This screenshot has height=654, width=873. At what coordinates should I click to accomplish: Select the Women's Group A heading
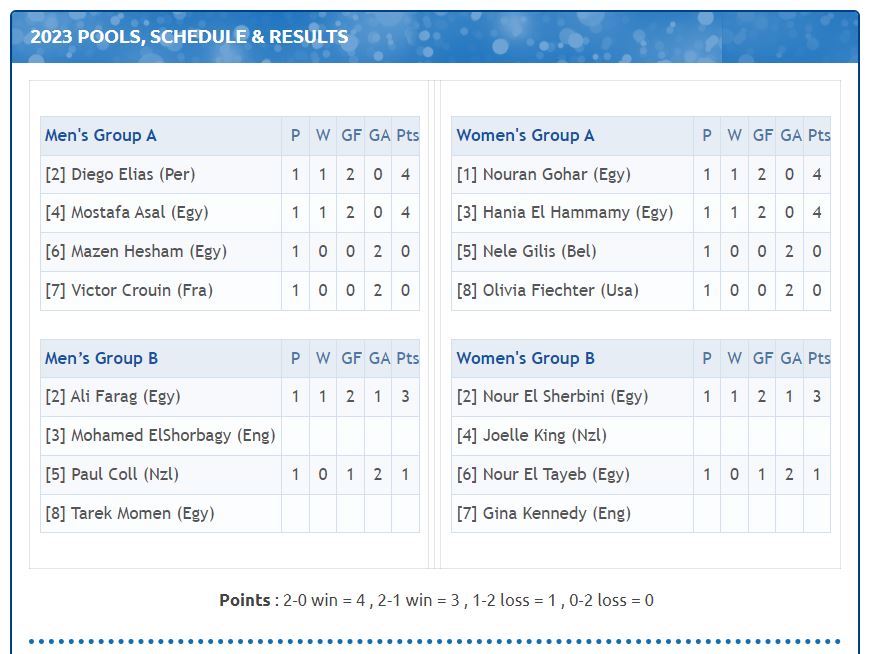click(x=525, y=135)
